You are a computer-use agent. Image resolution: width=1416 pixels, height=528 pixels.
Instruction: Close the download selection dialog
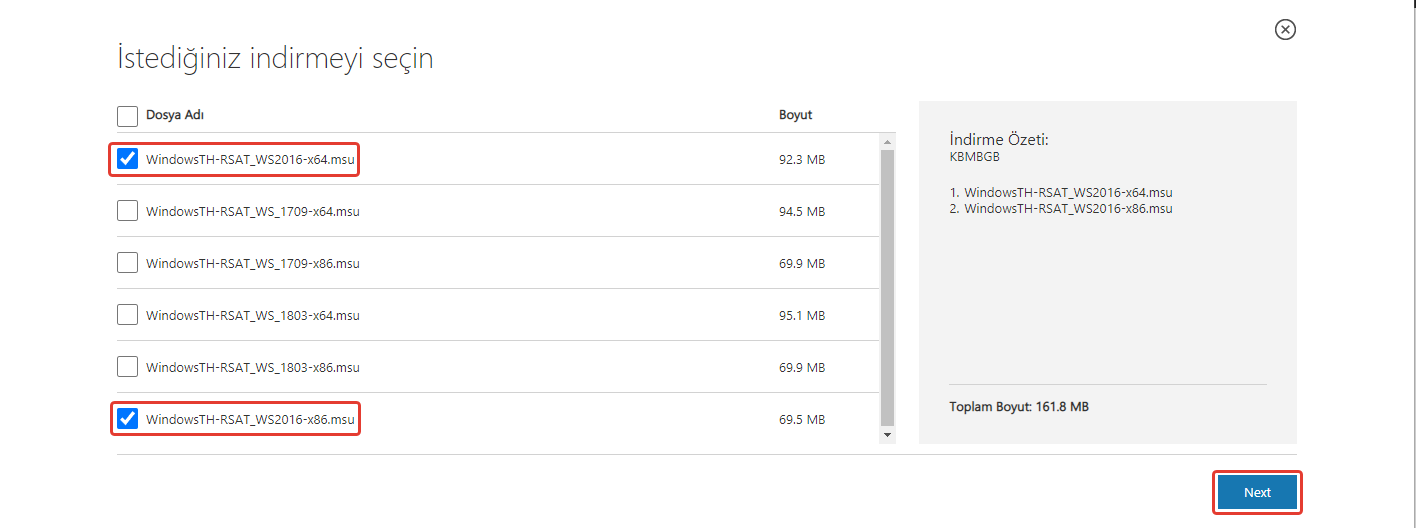click(x=1285, y=30)
